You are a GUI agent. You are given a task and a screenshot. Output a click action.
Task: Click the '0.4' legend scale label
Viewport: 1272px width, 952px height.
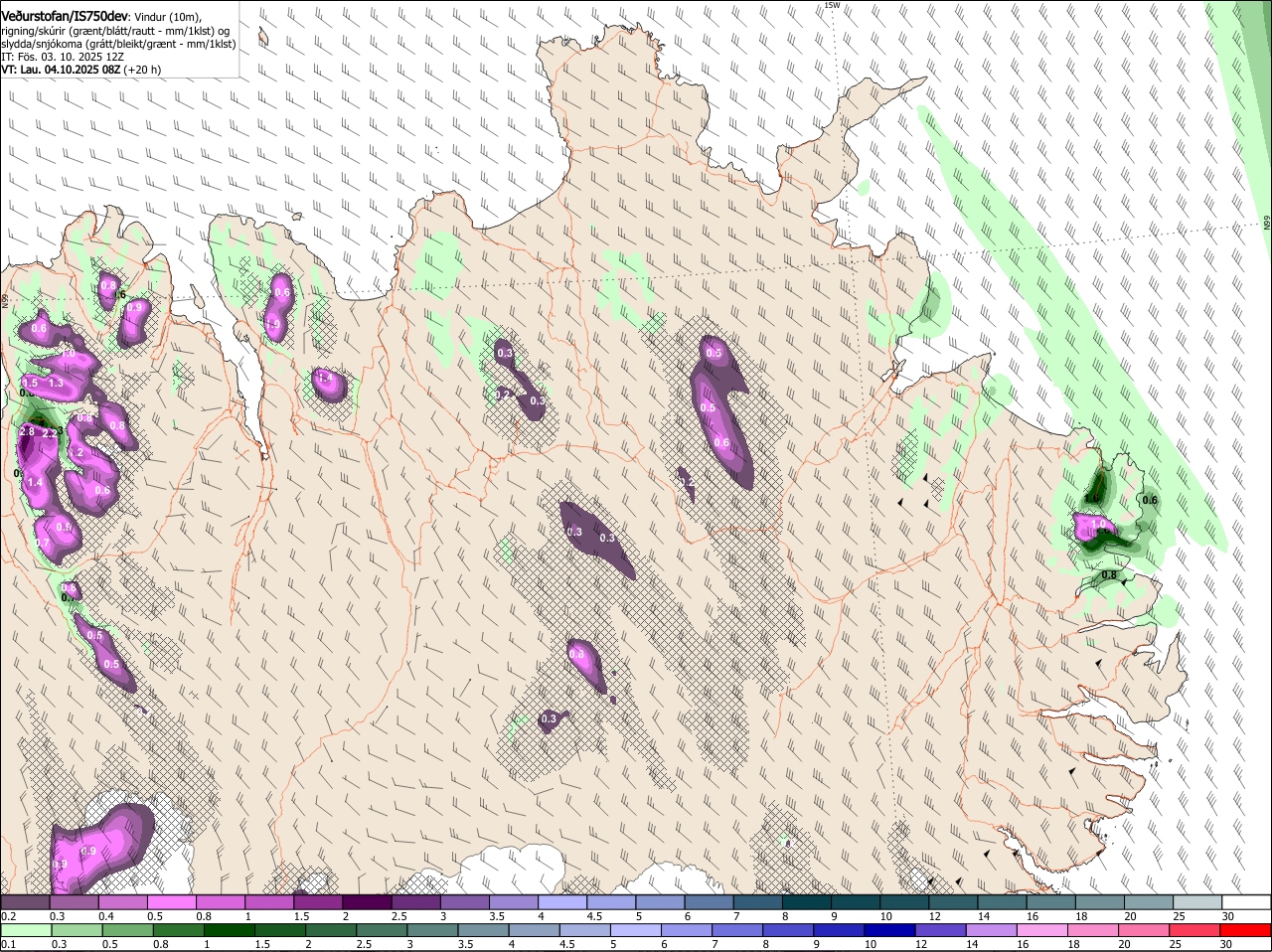click(x=105, y=915)
